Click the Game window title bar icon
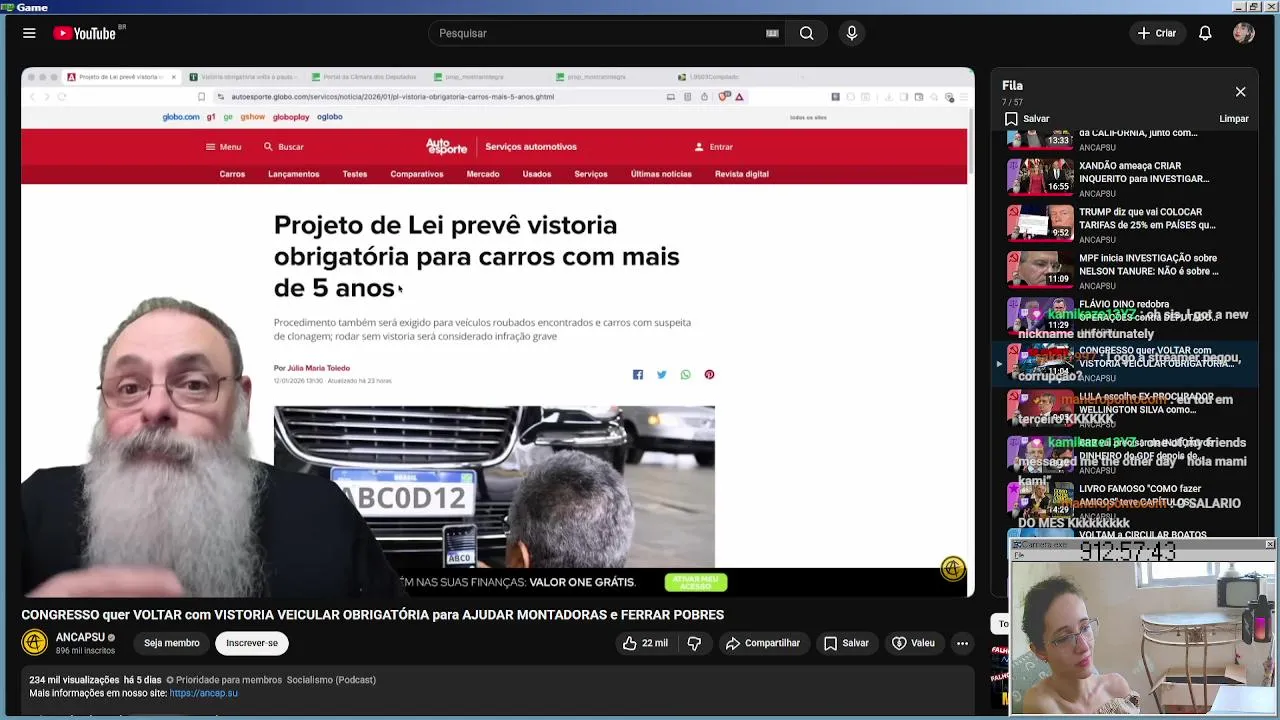 click(8, 7)
